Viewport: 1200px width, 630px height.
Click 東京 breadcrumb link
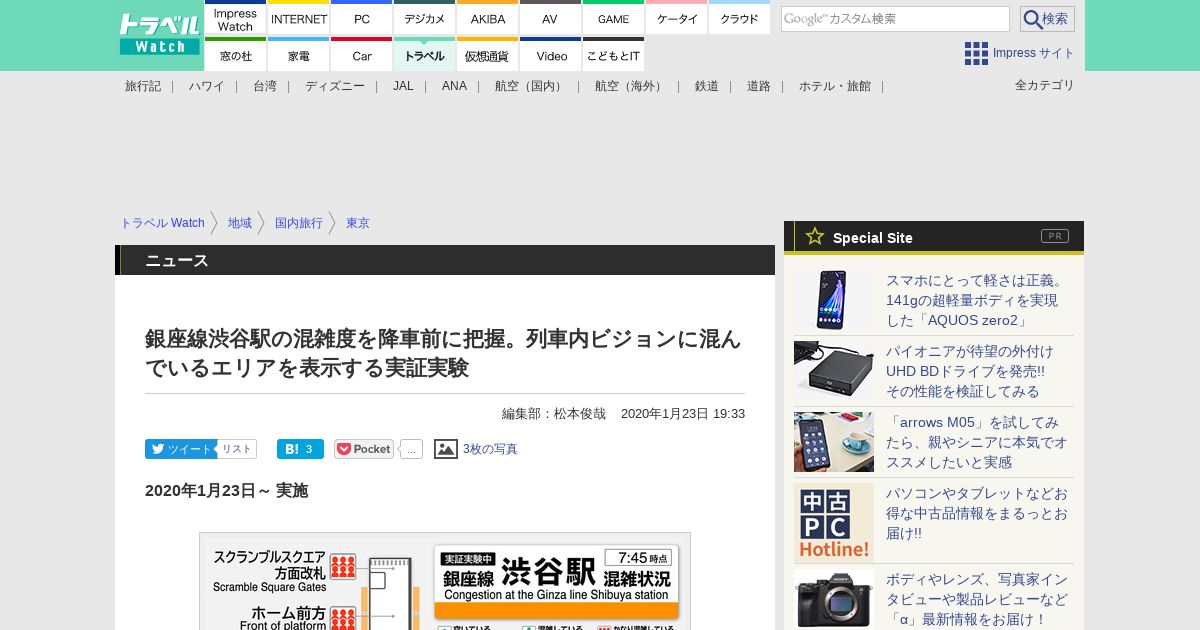coord(358,223)
